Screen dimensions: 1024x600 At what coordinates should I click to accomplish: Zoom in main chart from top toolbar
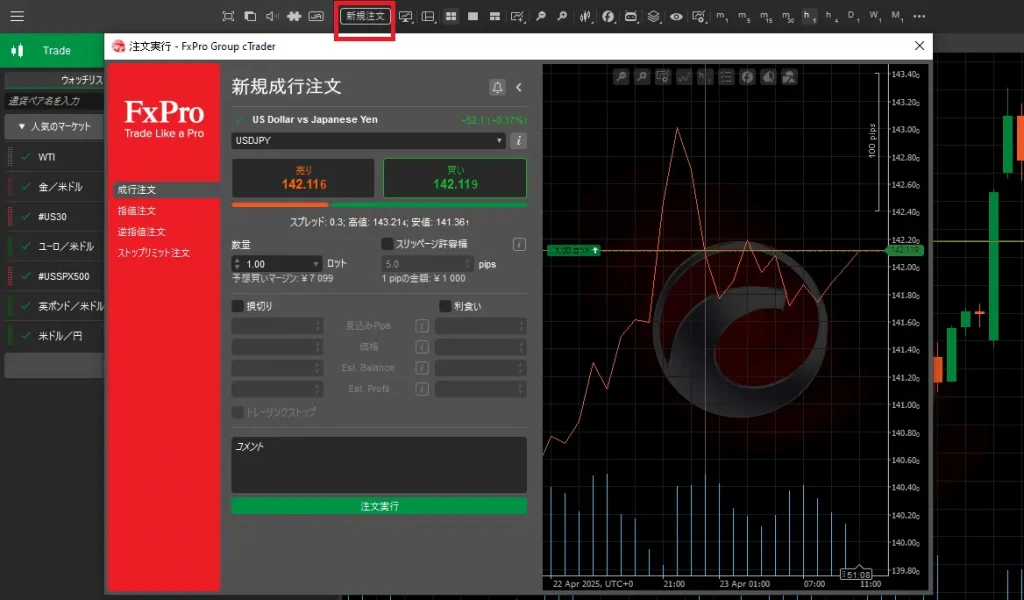coord(562,16)
